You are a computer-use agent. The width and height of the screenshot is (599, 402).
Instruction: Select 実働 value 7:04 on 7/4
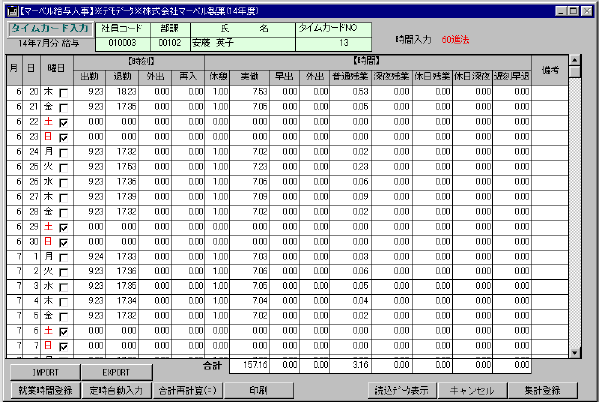249,301
